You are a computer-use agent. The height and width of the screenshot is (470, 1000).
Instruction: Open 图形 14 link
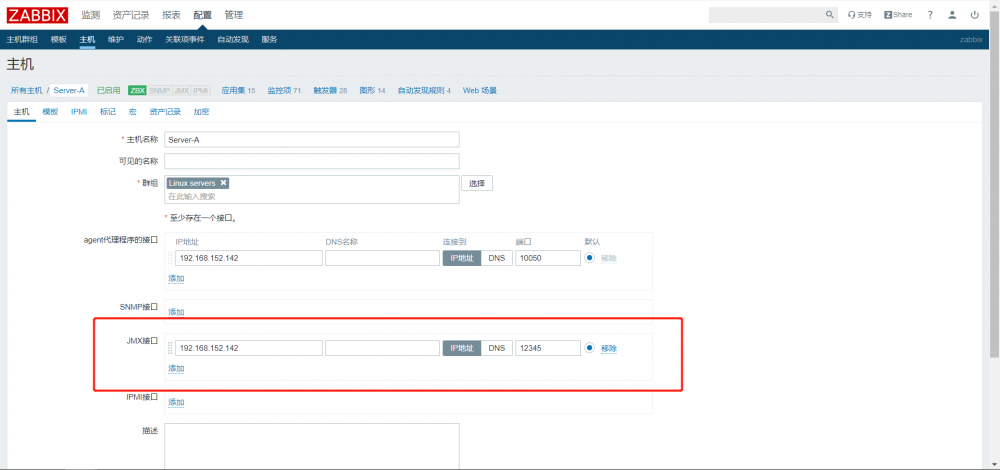coord(372,91)
